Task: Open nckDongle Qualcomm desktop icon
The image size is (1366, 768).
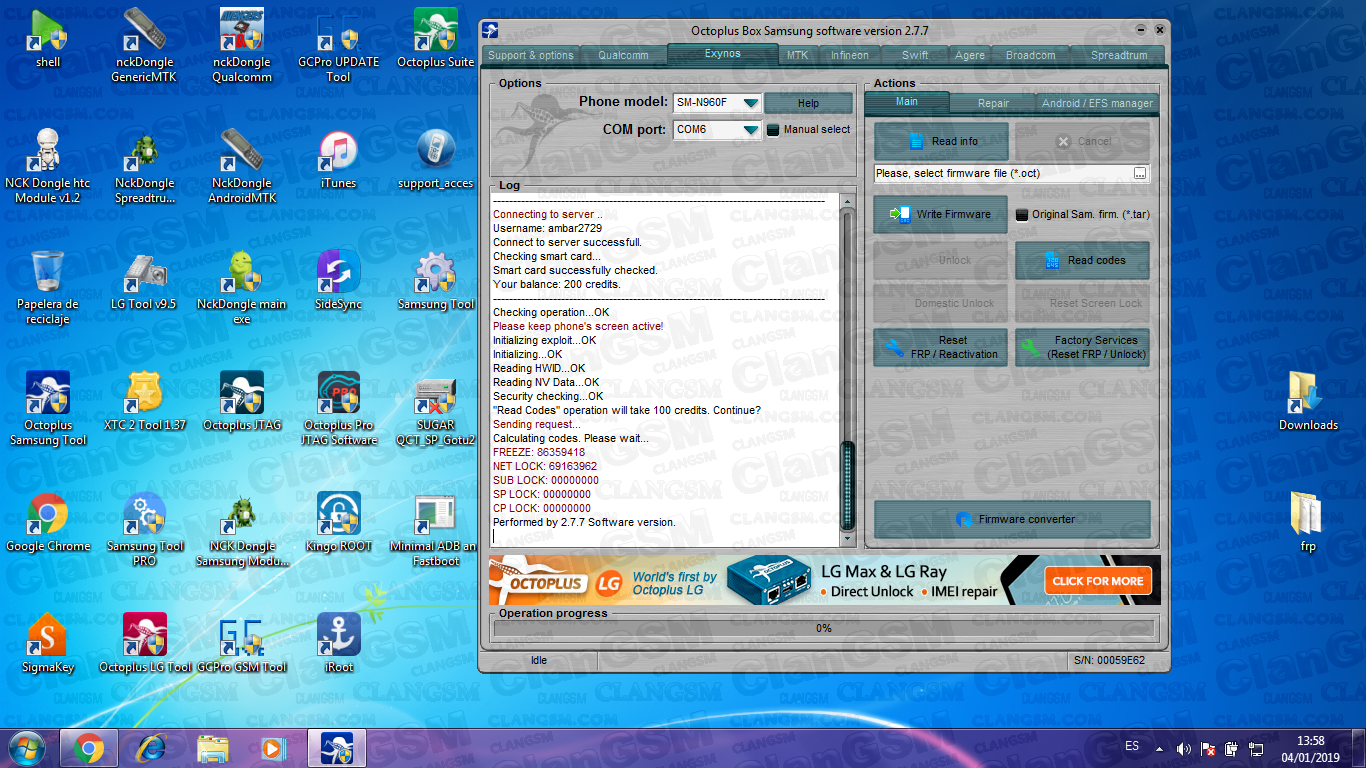Action: click(242, 45)
